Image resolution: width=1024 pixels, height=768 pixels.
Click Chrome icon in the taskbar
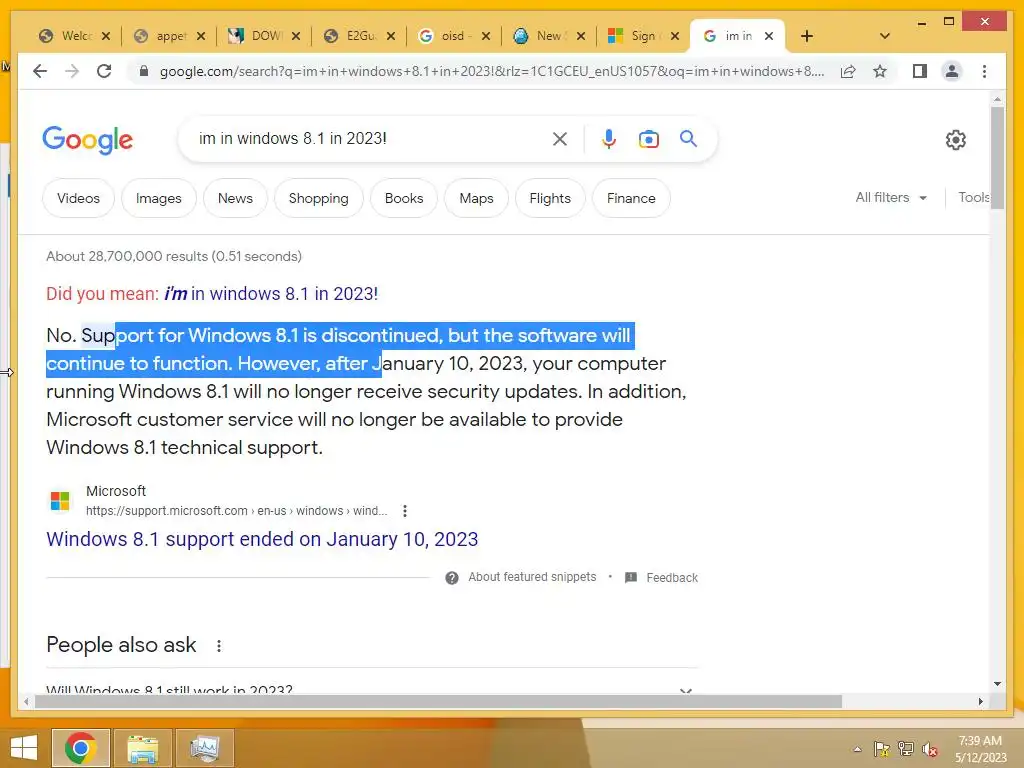pos(81,748)
